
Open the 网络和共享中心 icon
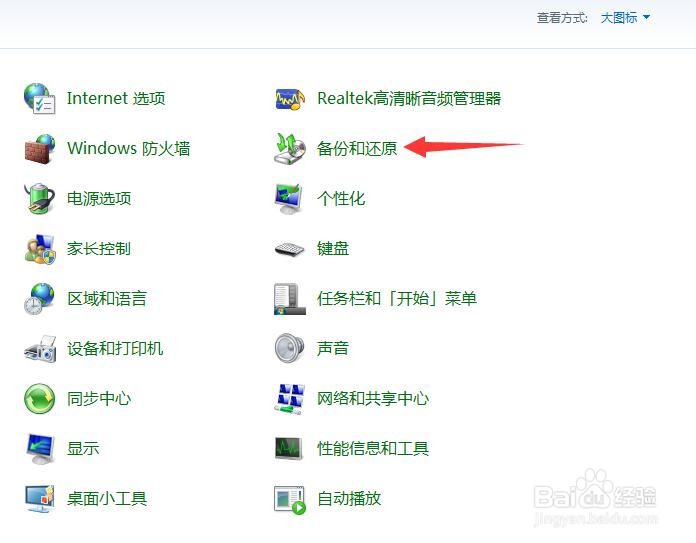pos(289,399)
